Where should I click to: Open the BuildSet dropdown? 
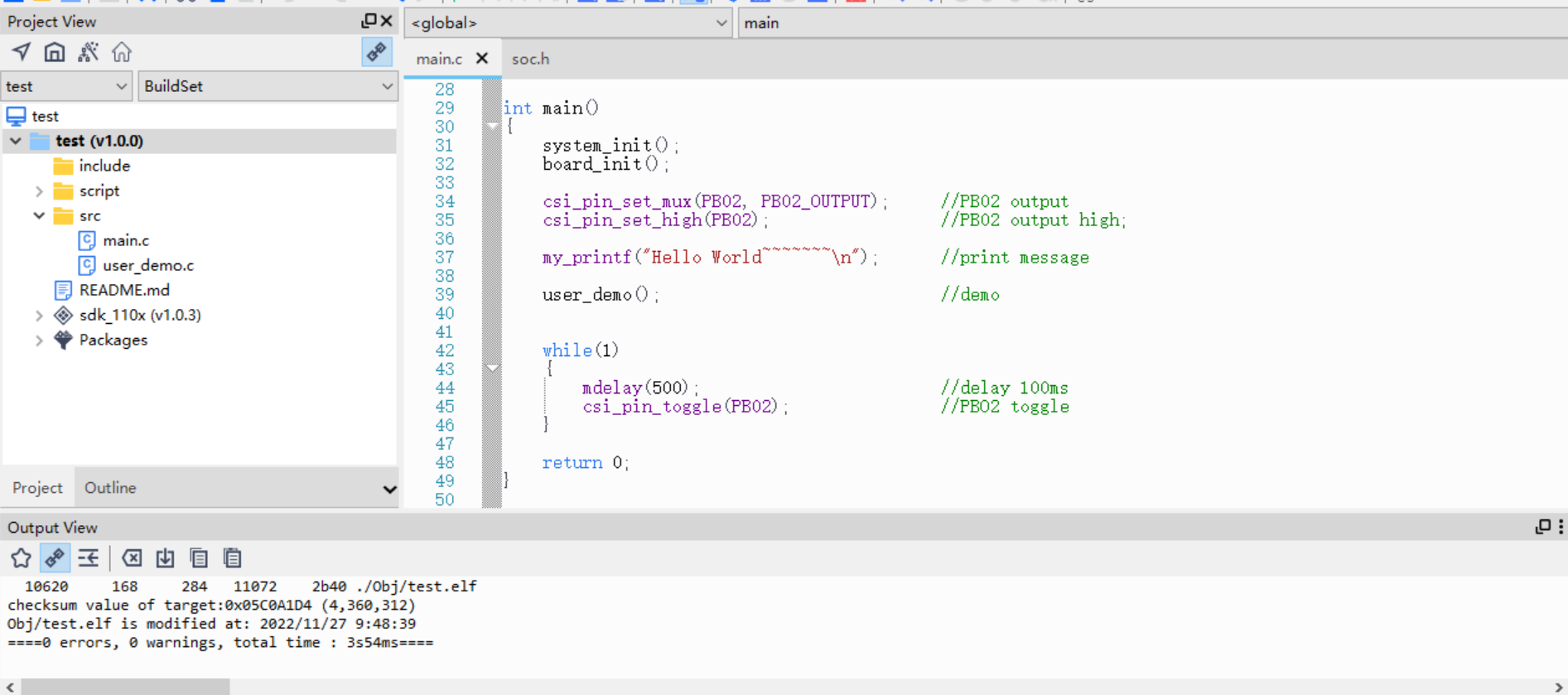click(x=268, y=86)
